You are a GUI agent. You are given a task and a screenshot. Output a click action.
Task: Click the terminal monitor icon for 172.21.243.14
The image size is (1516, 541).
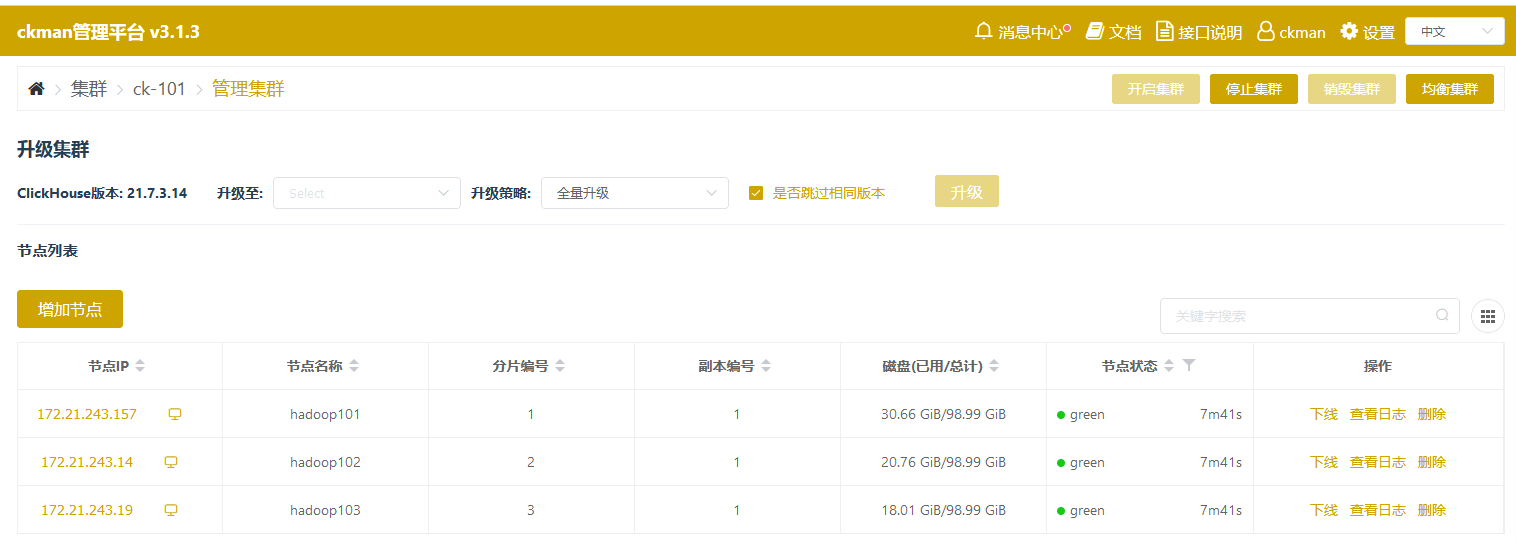click(171, 462)
